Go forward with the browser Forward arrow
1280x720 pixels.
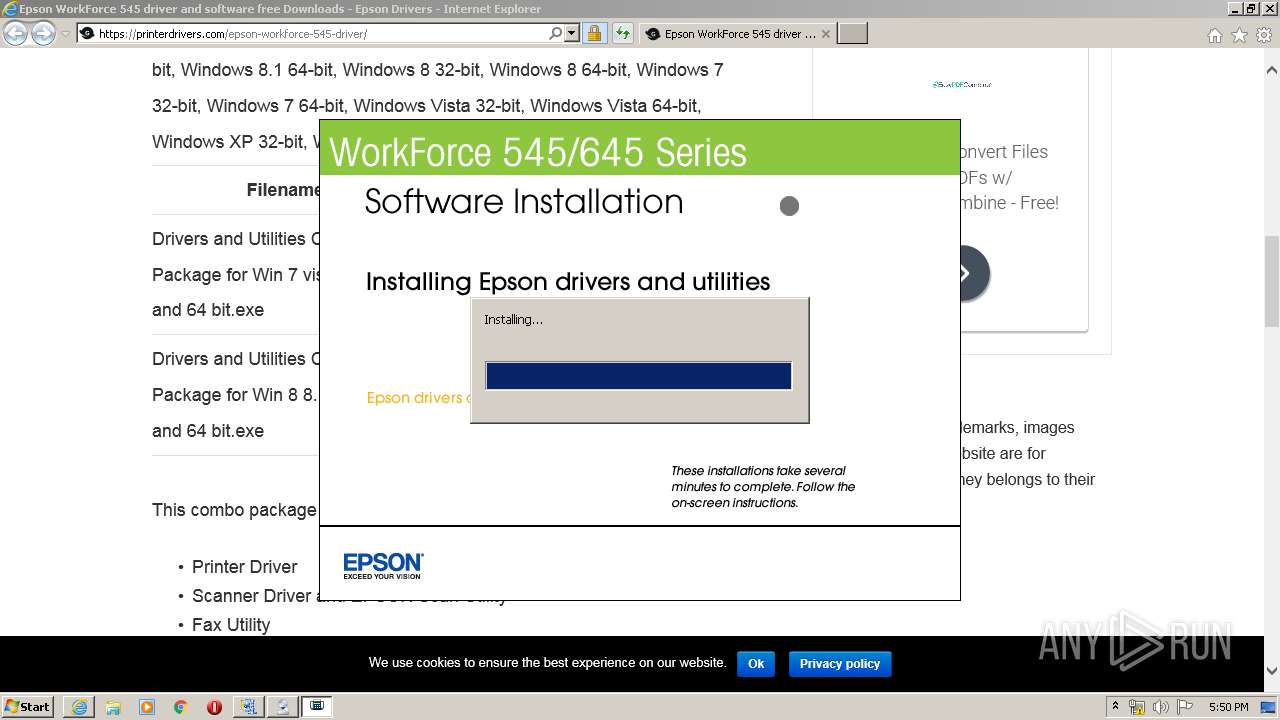[43, 33]
